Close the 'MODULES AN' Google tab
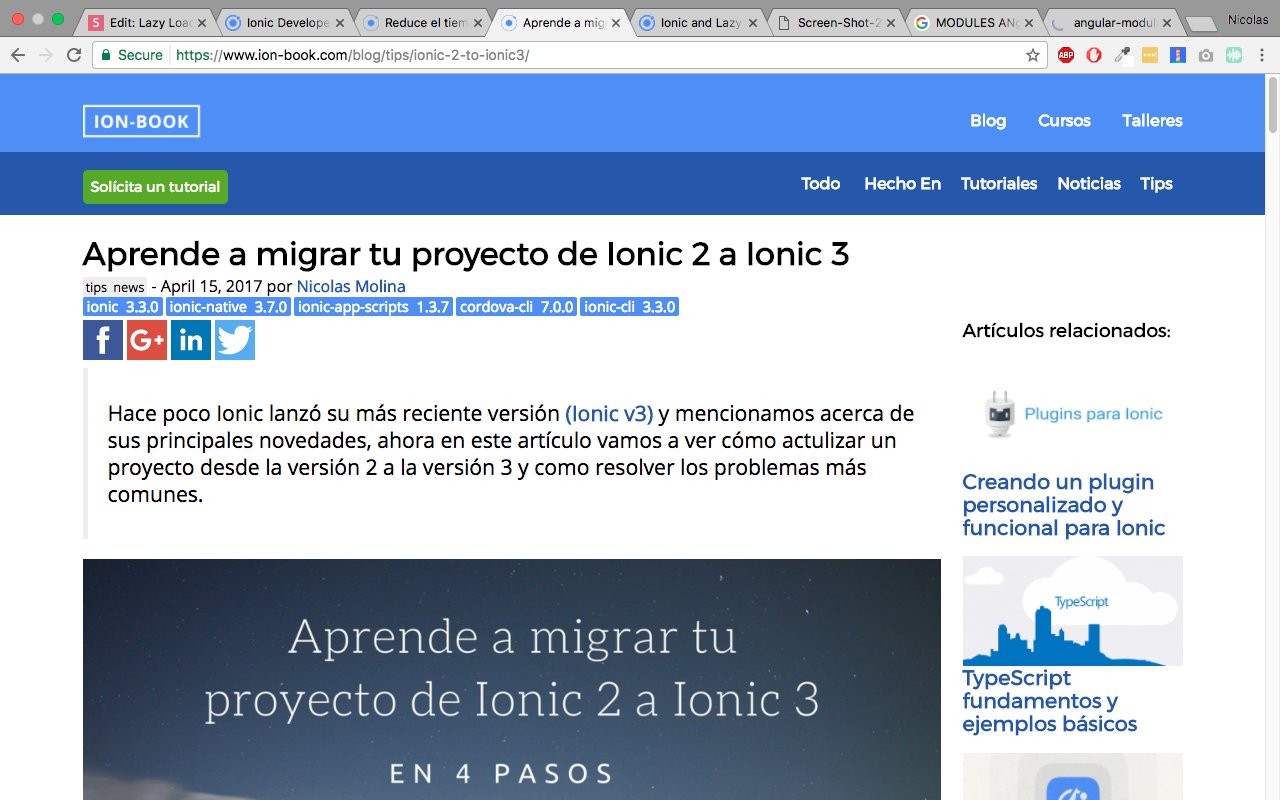The image size is (1280, 800). click(x=1028, y=22)
